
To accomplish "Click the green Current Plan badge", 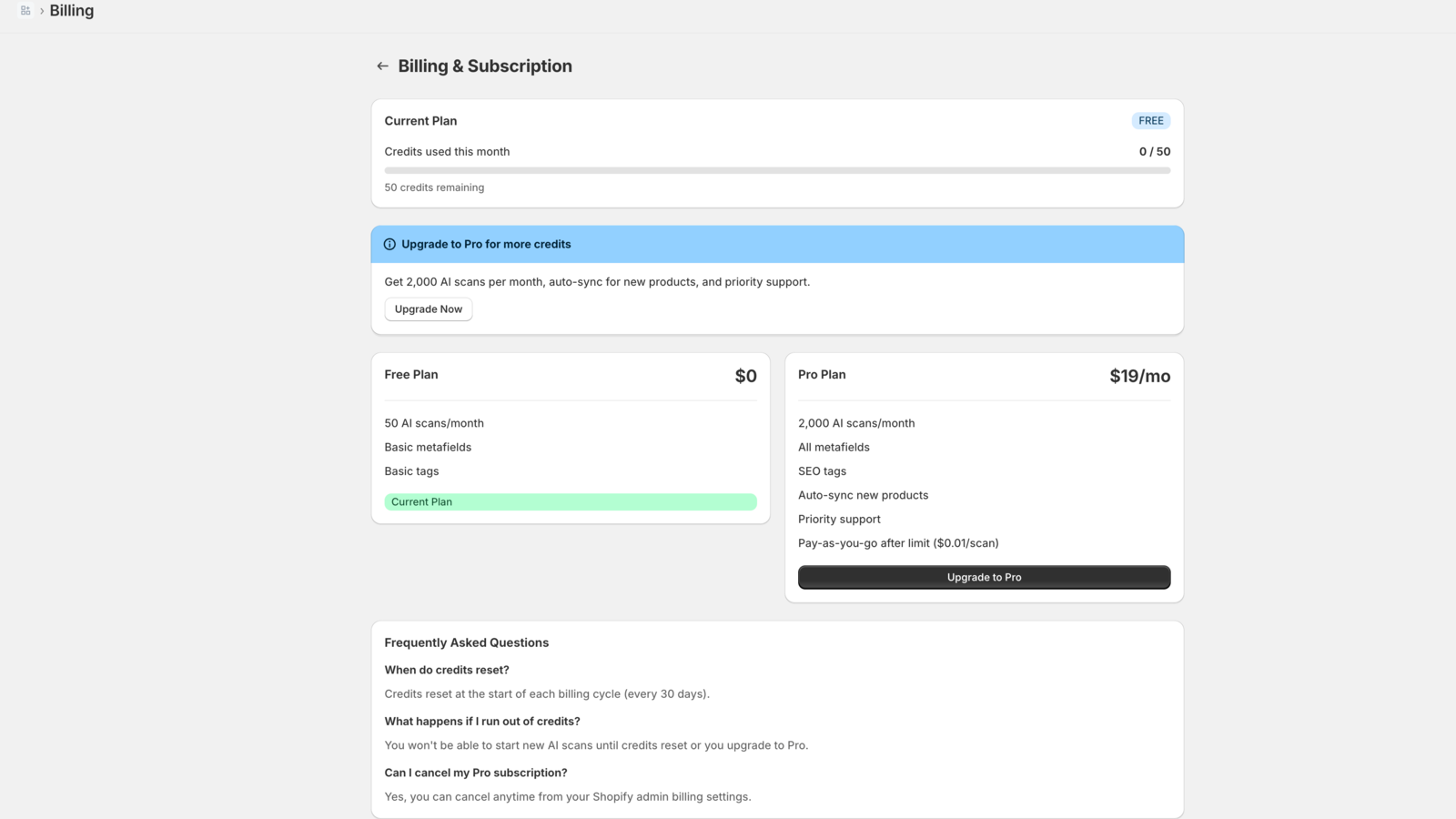I will tap(570, 502).
